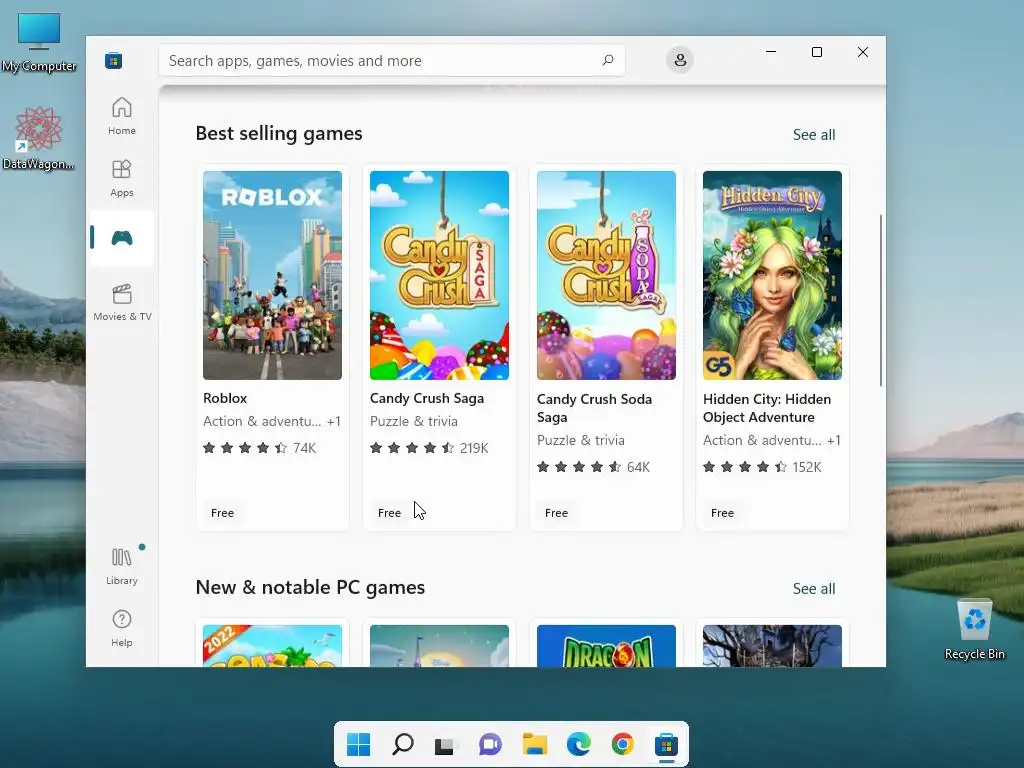Select the Gaming controller icon in the sidebar
This screenshot has width=1024, height=768.
point(121,238)
